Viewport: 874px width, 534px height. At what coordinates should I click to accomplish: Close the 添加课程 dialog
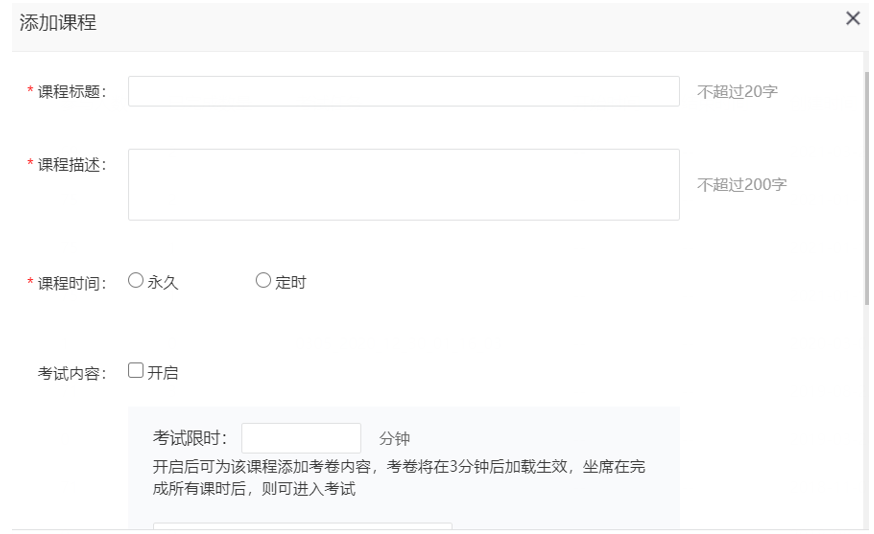point(852,19)
